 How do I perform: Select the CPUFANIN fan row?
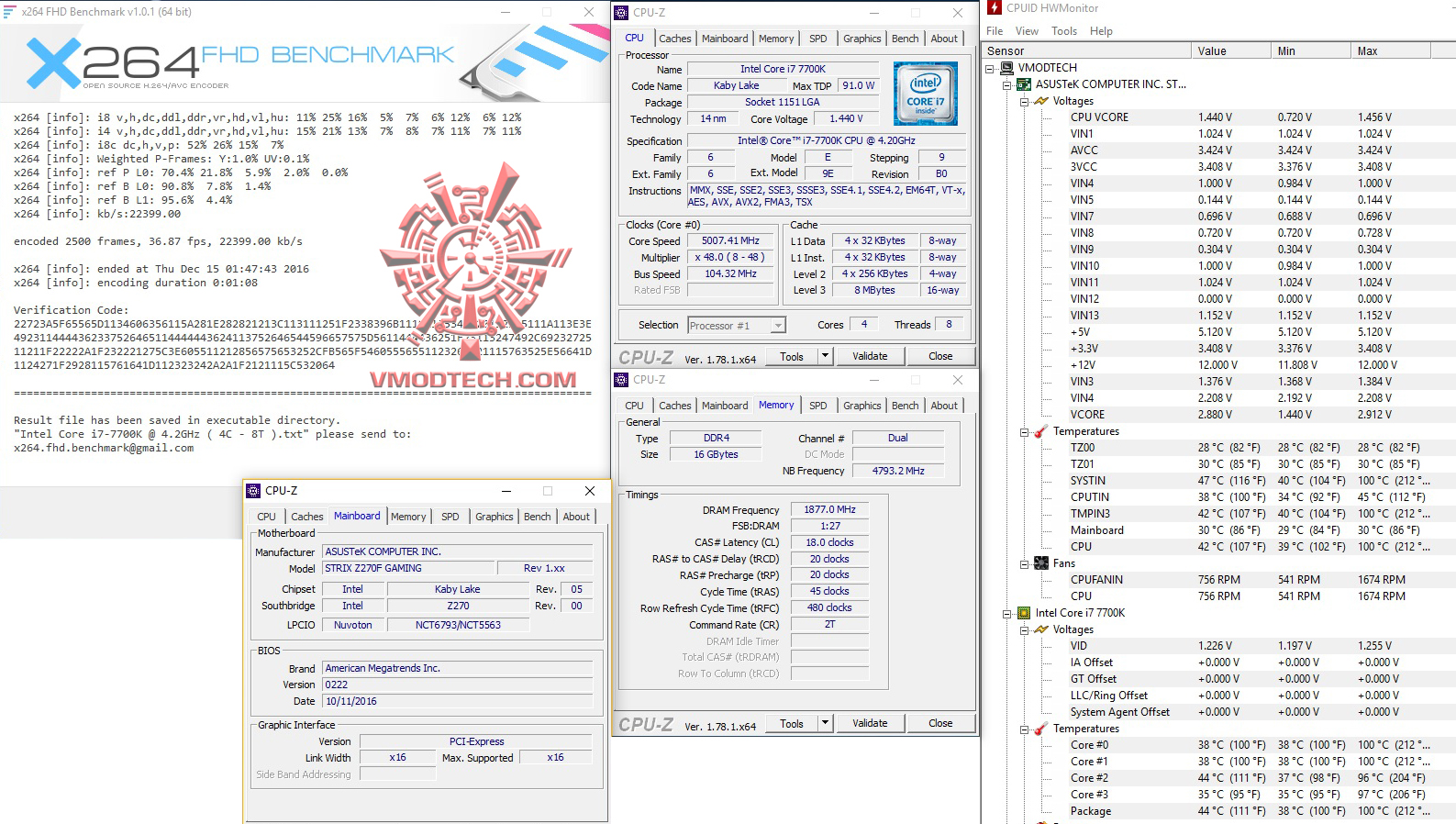pyautogui.click(x=1220, y=580)
